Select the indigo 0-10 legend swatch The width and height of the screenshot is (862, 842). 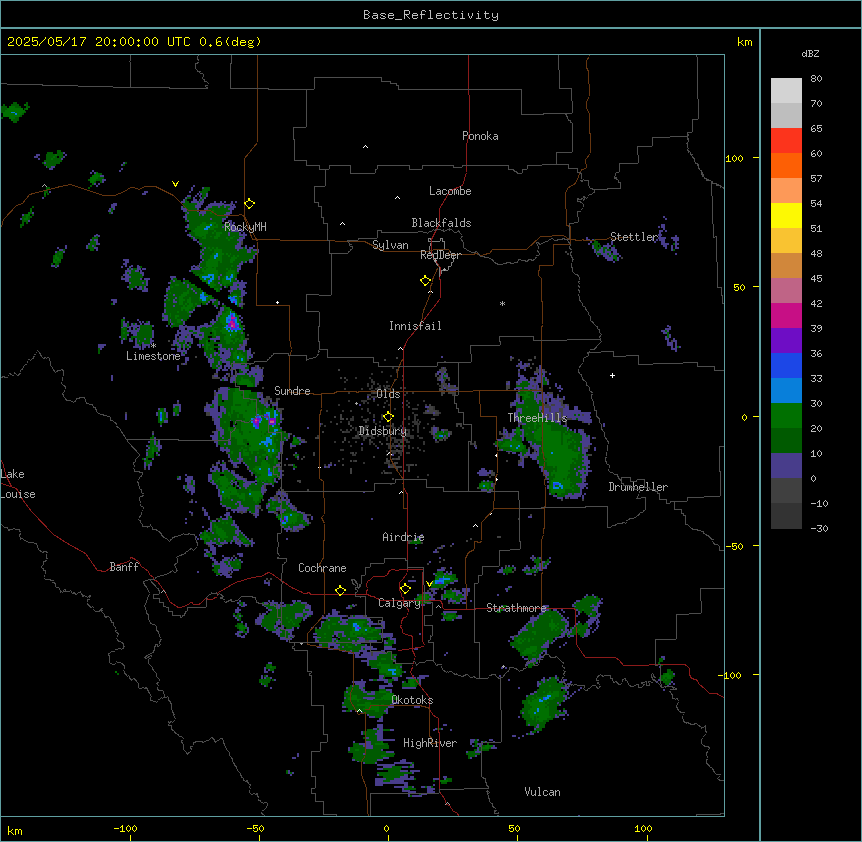point(786,466)
